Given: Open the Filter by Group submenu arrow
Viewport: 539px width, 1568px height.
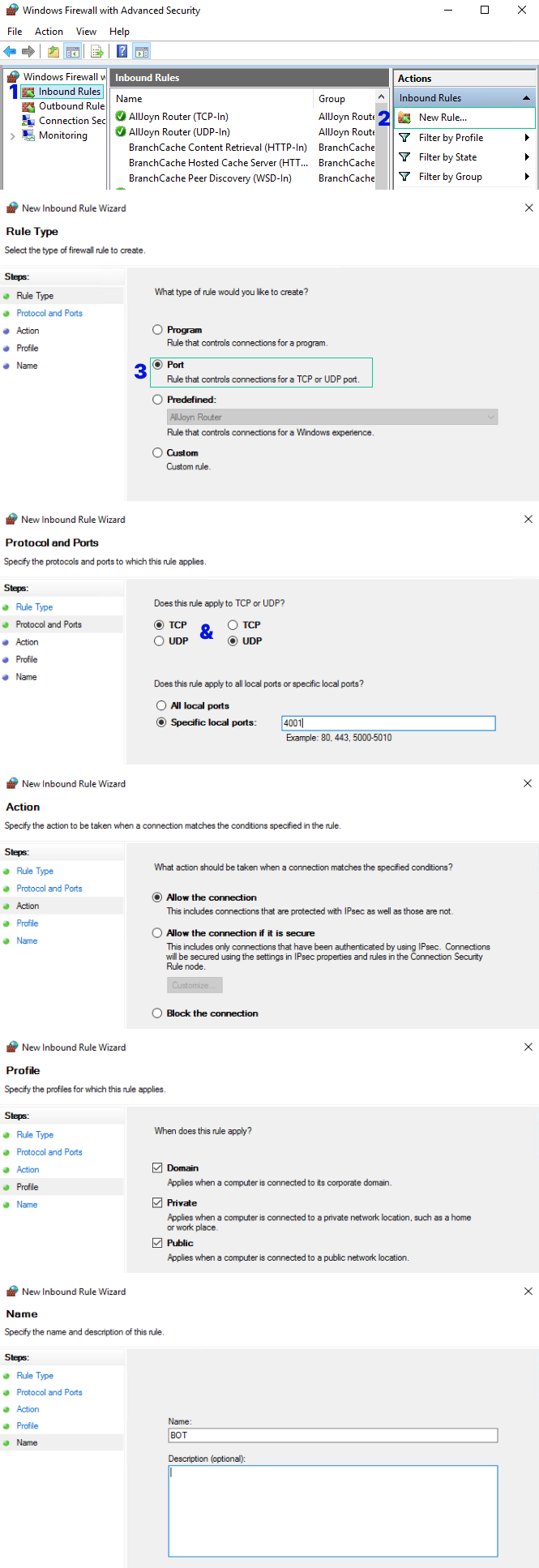Looking at the screenshot, I should pyautogui.click(x=527, y=177).
